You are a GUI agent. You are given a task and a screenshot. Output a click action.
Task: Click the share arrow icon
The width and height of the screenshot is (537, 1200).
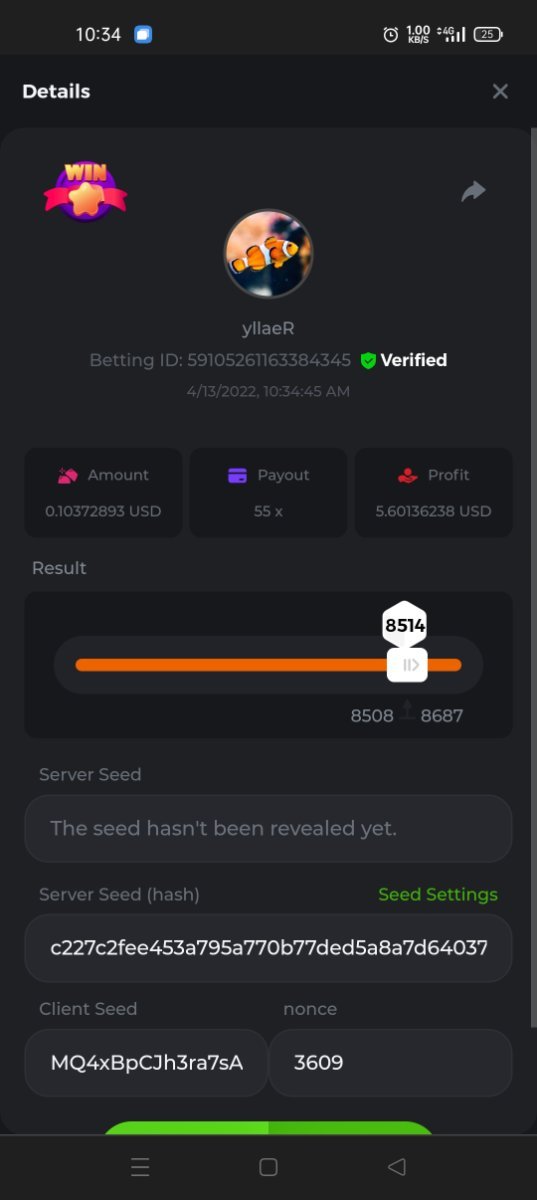(473, 191)
